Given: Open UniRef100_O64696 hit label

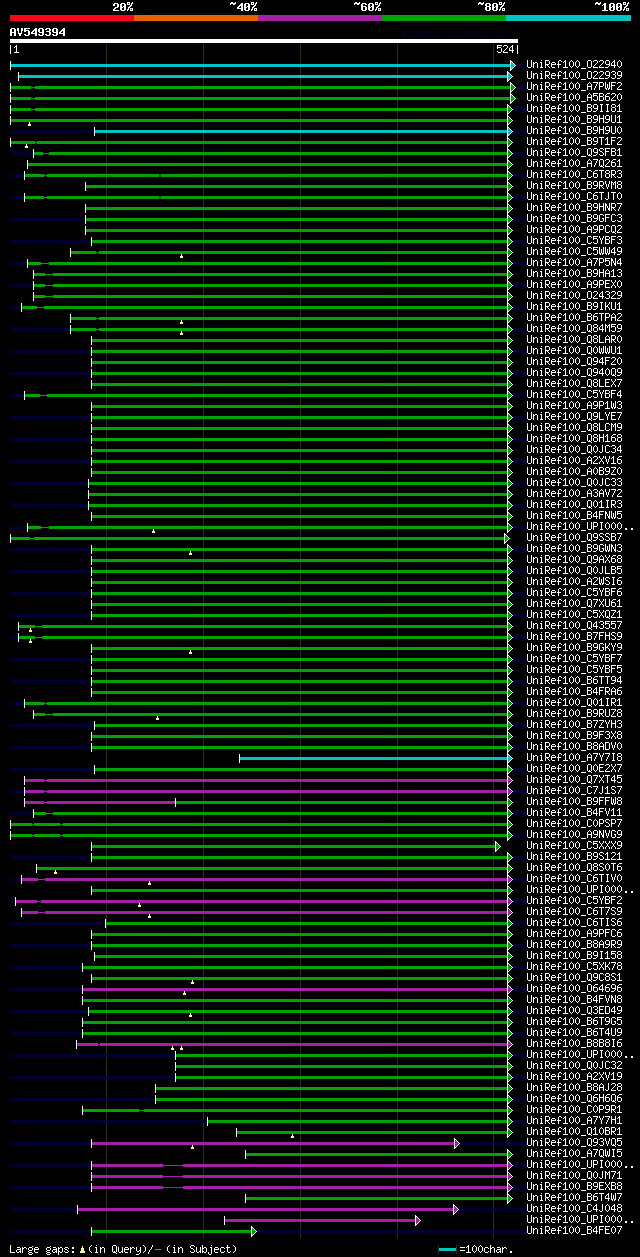Looking at the screenshot, I should click(574, 989).
